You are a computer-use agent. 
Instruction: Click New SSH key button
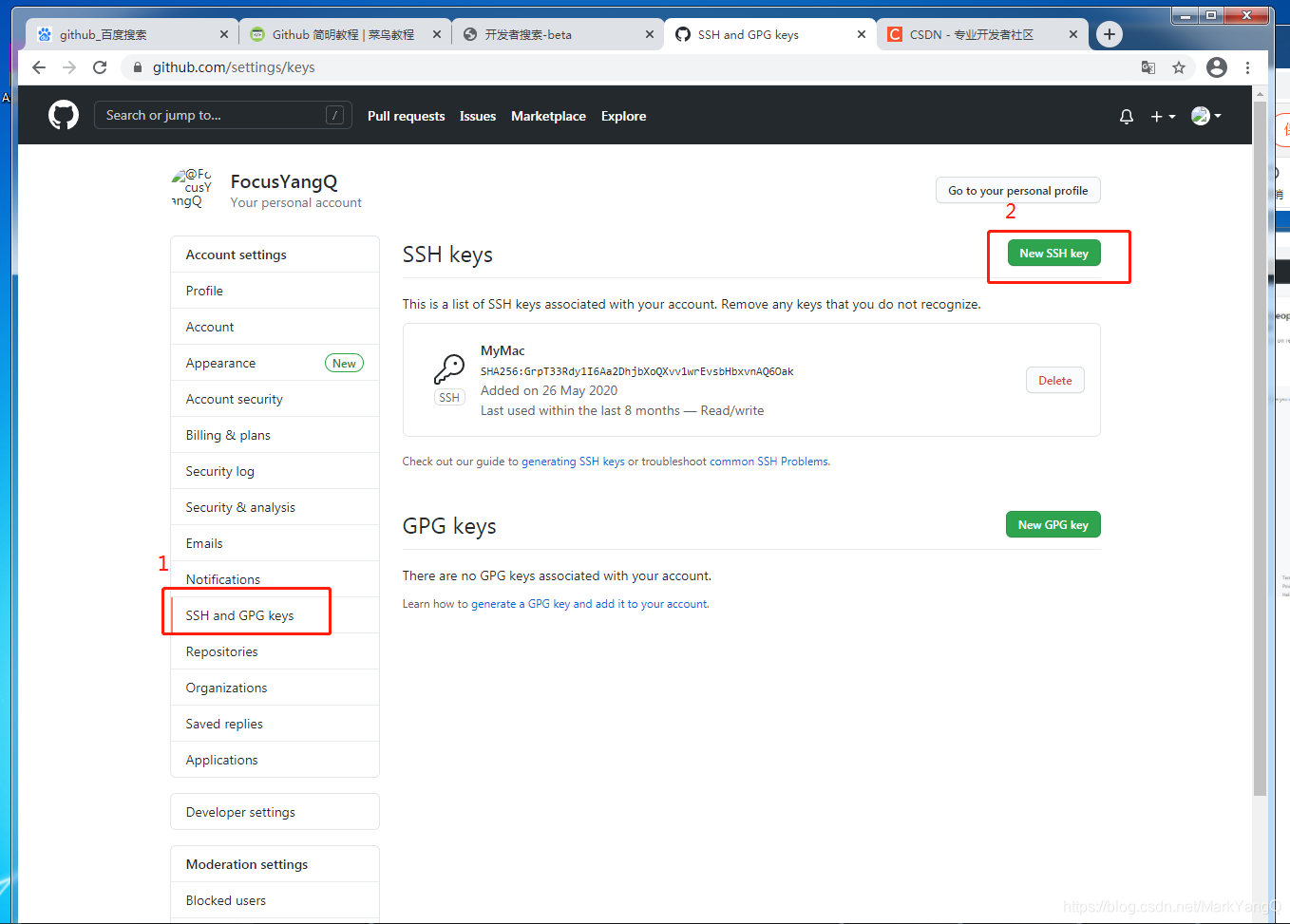coord(1054,254)
